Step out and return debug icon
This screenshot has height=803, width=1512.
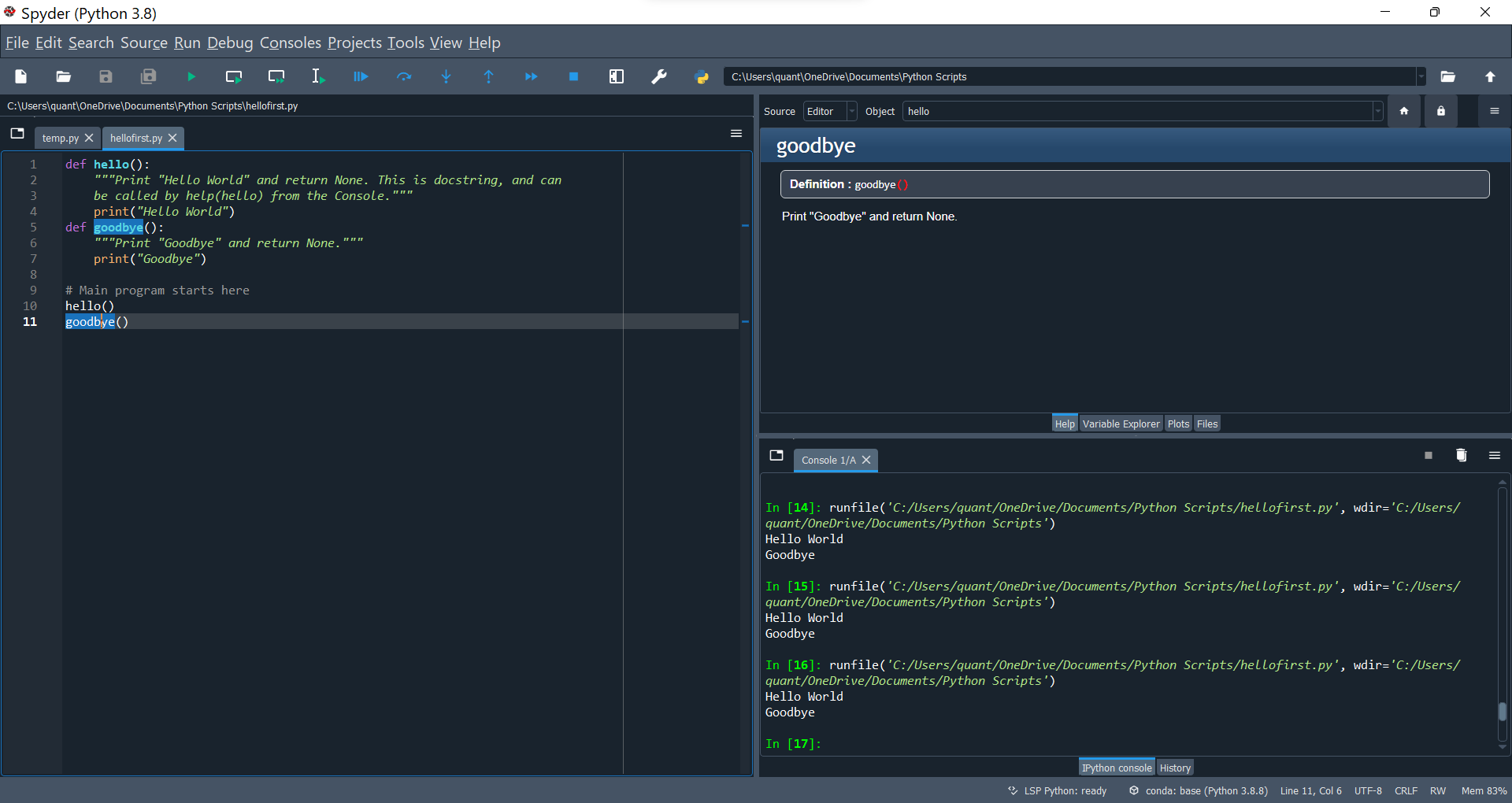click(489, 76)
